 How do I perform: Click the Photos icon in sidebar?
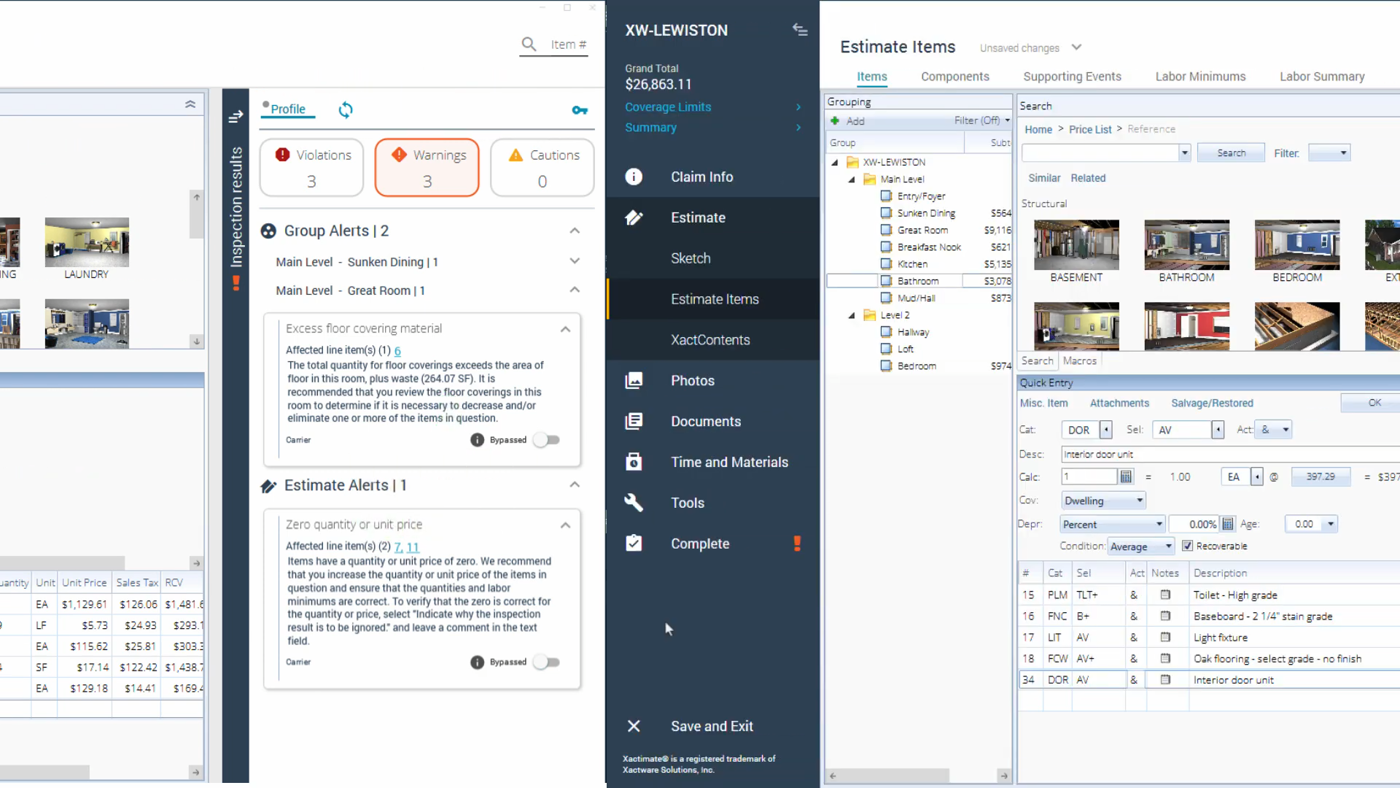634,381
